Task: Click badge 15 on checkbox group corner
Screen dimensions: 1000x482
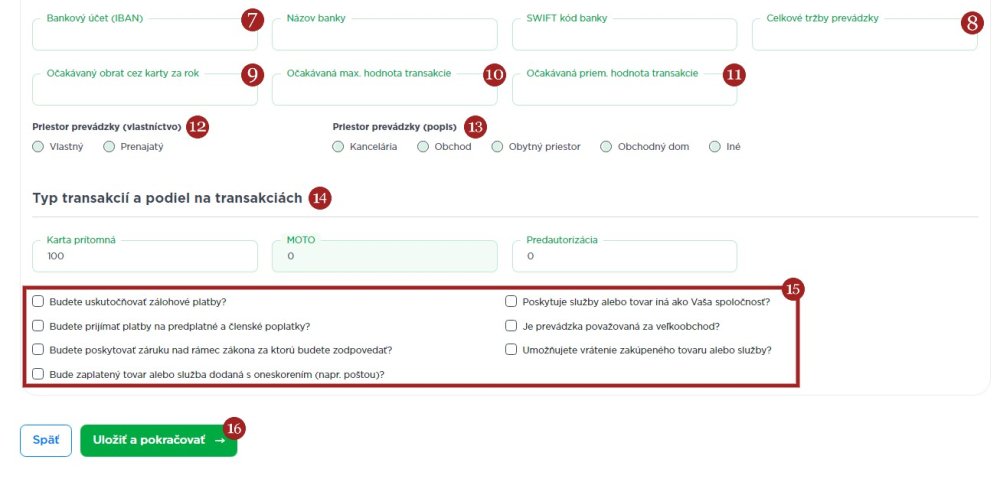Action: [793, 290]
